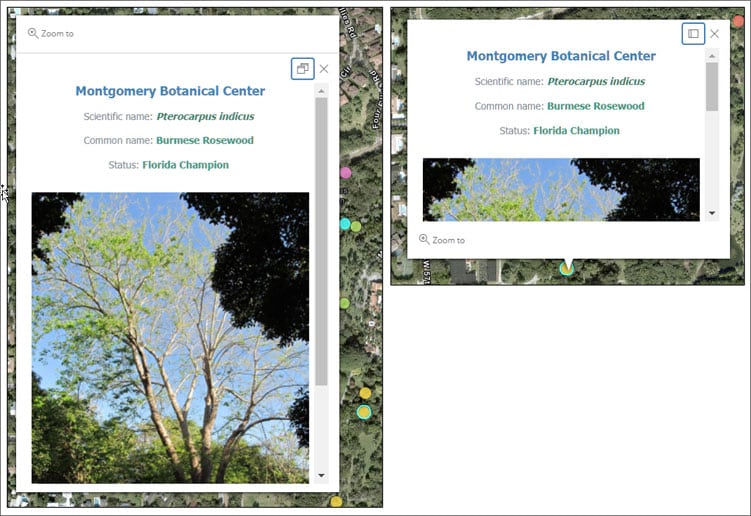Select the pink map point on left map
The image size is (751, 516).
346,173
